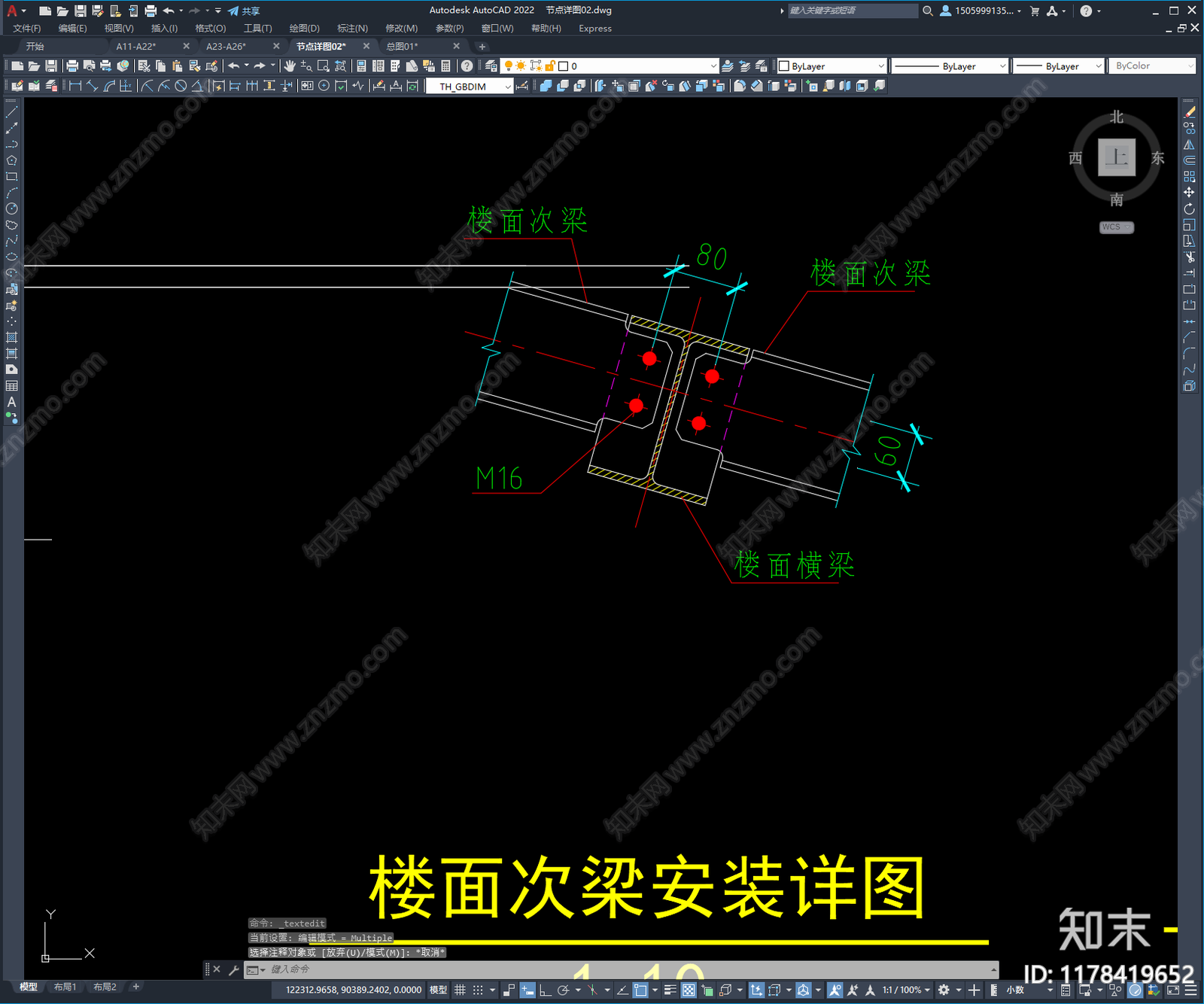Switch to the 布局1 layout tab
The height and width of the screenshot is (1004, 1204).
coord(65,987)
